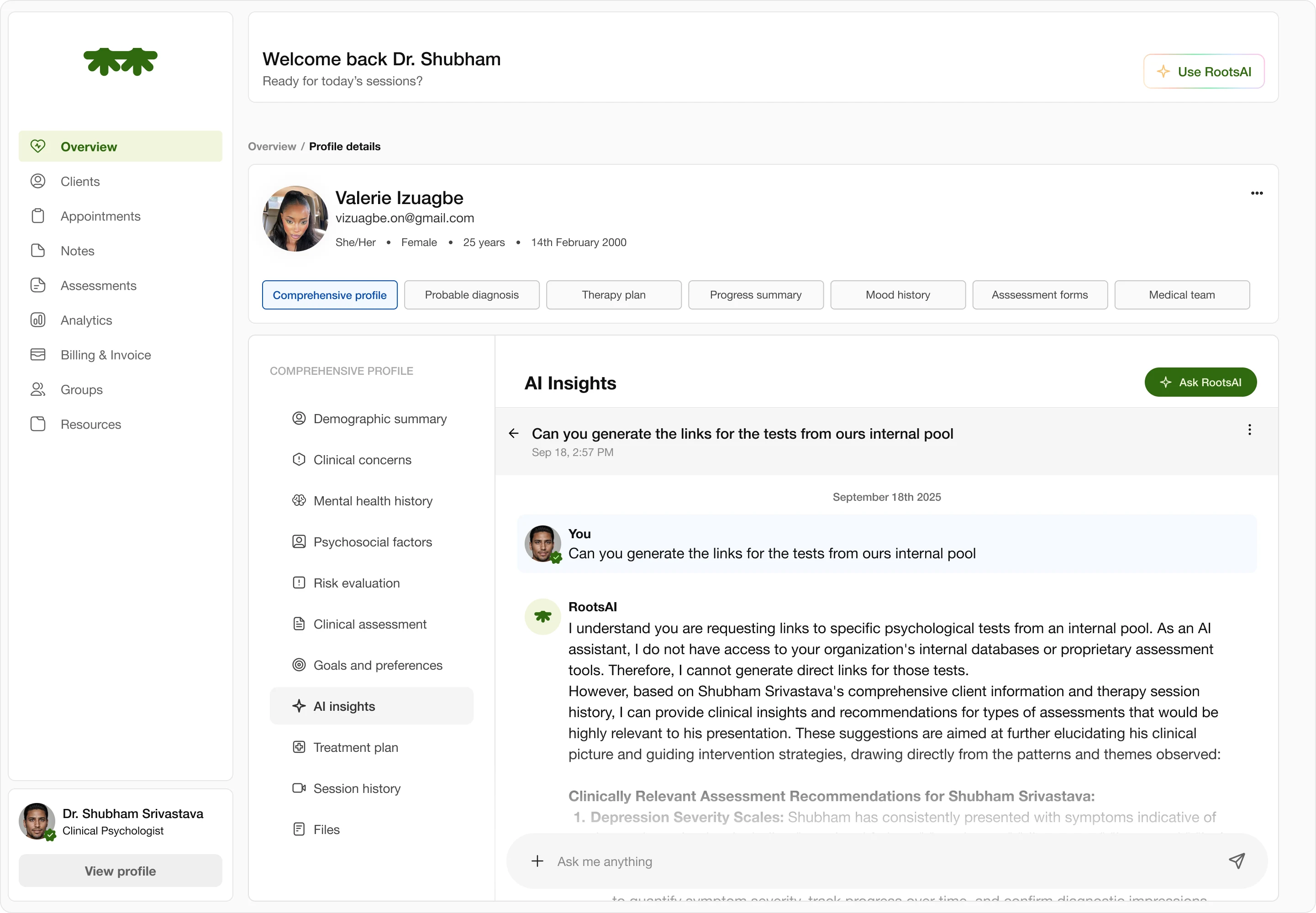Click the Session history video icon
1316x913 pixels.
(x=299, y=788)
